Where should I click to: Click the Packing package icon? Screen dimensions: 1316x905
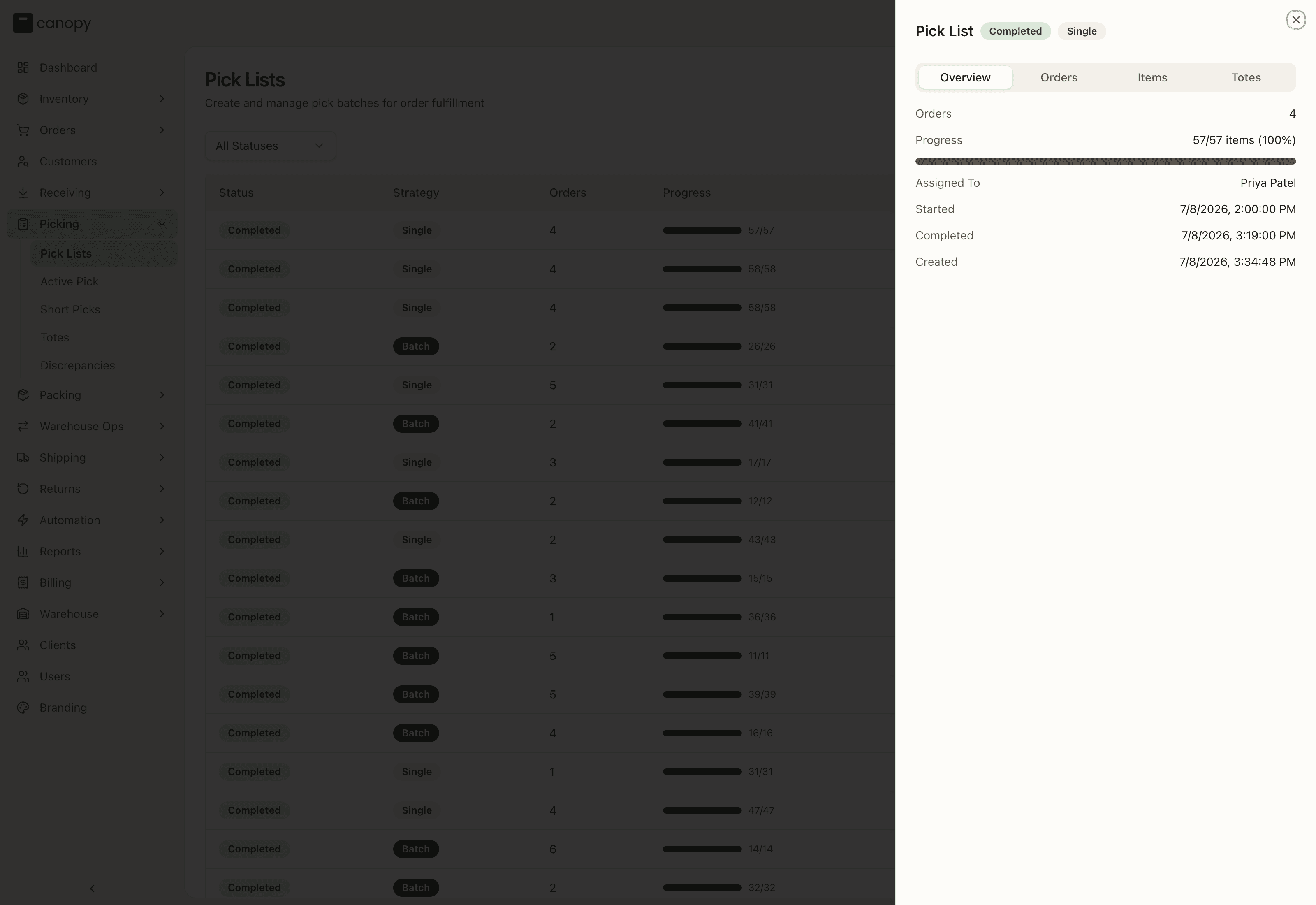pyautogui.click(x=23, y=394)
